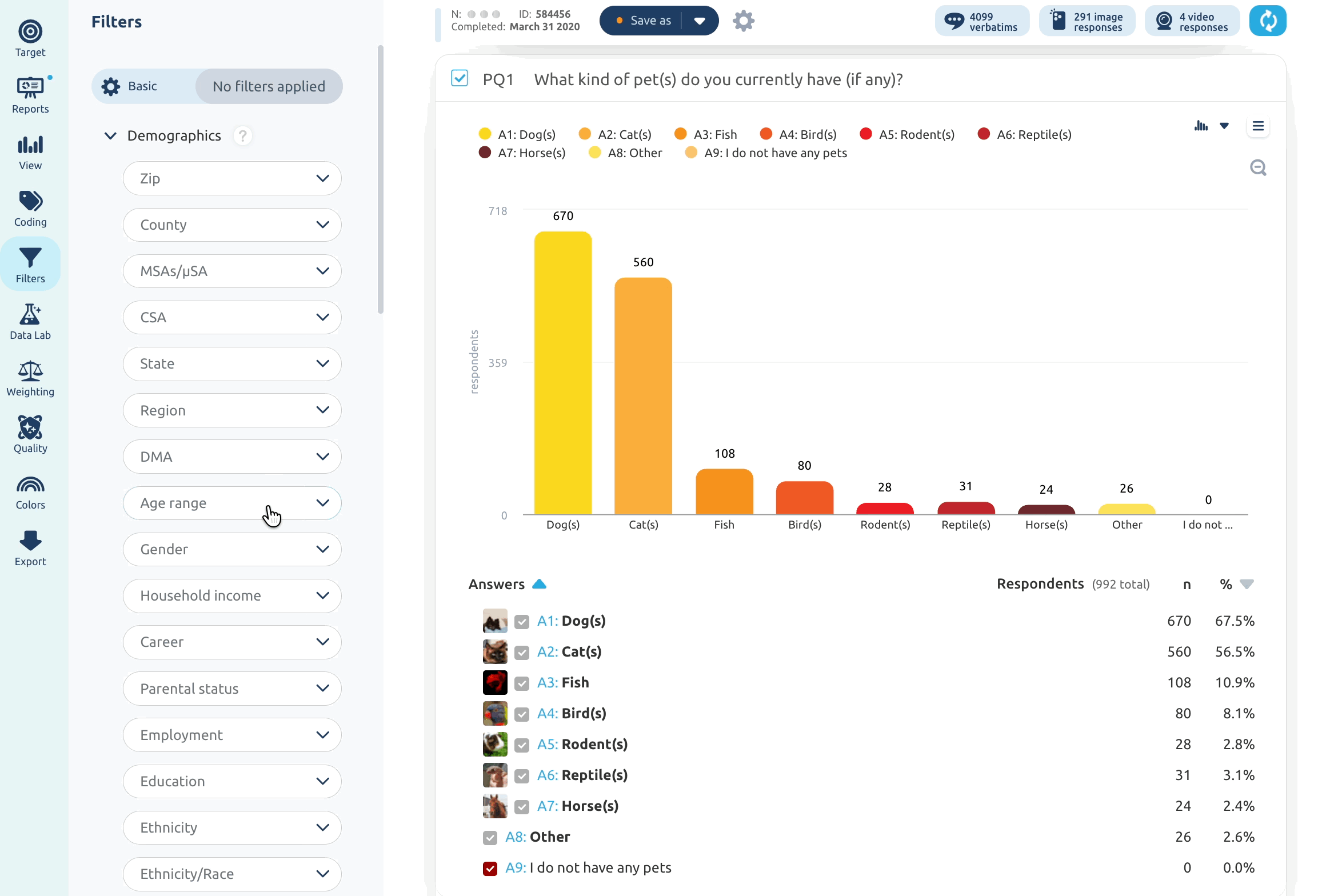Sort answers using the Answers arrow

[539, 584]
